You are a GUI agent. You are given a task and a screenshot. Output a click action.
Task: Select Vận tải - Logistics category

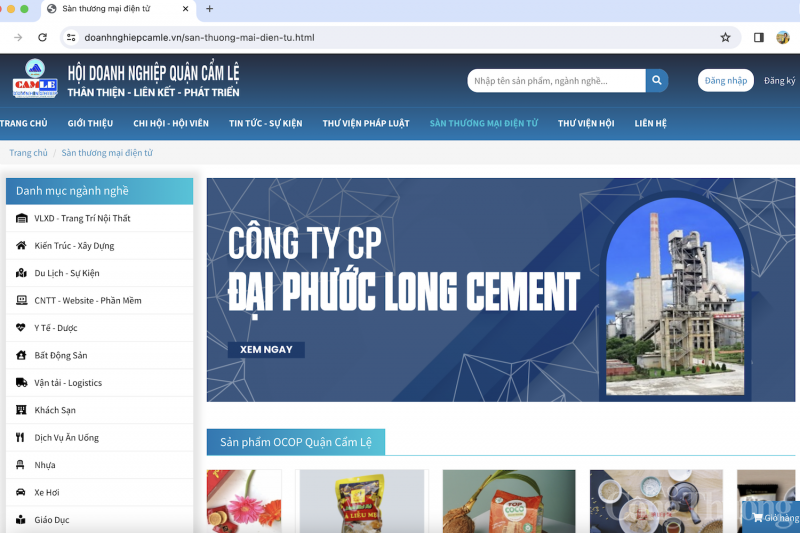[68, 383]
